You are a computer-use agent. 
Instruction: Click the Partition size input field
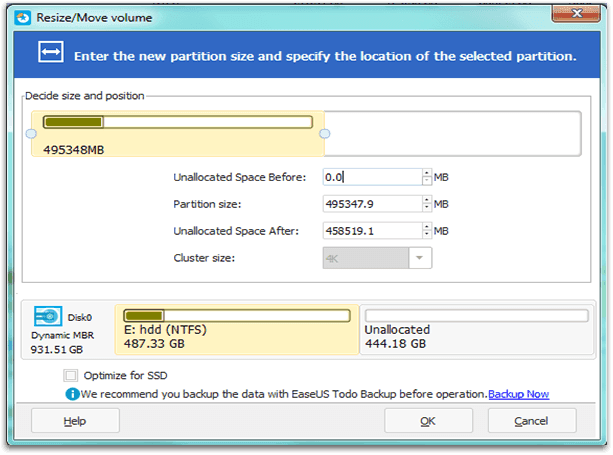373,204
